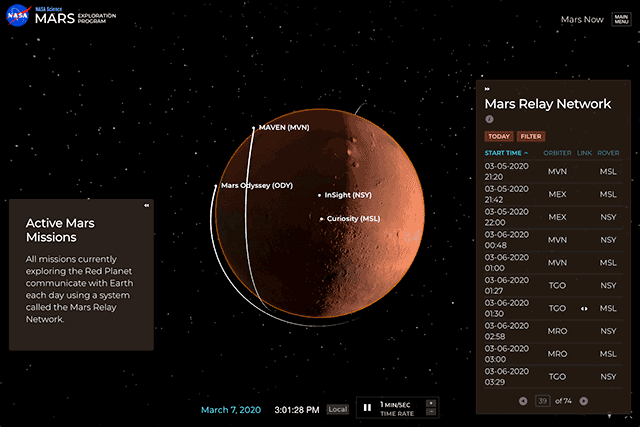Pause the time simulation
This screenshot has height=427, width=640.
(x=367, y=408)
